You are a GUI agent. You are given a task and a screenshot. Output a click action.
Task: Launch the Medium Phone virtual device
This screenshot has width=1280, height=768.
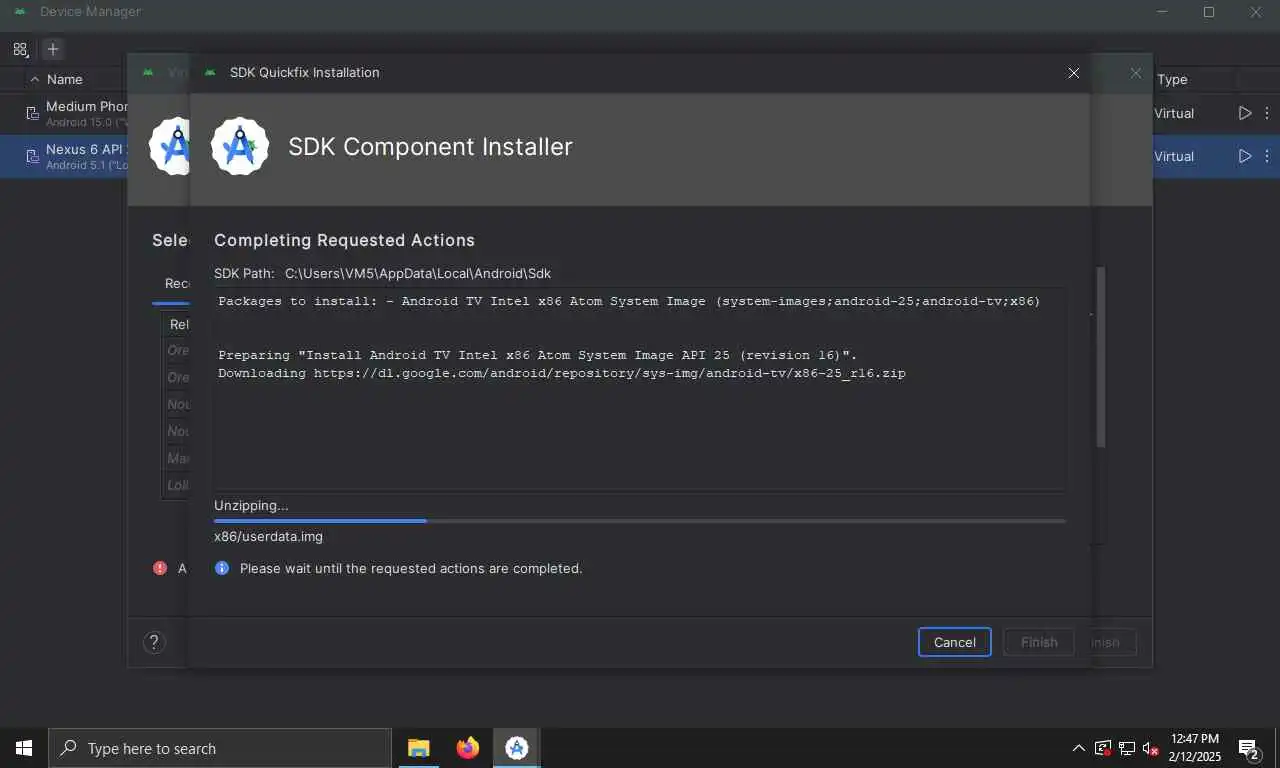[1245, 113]
